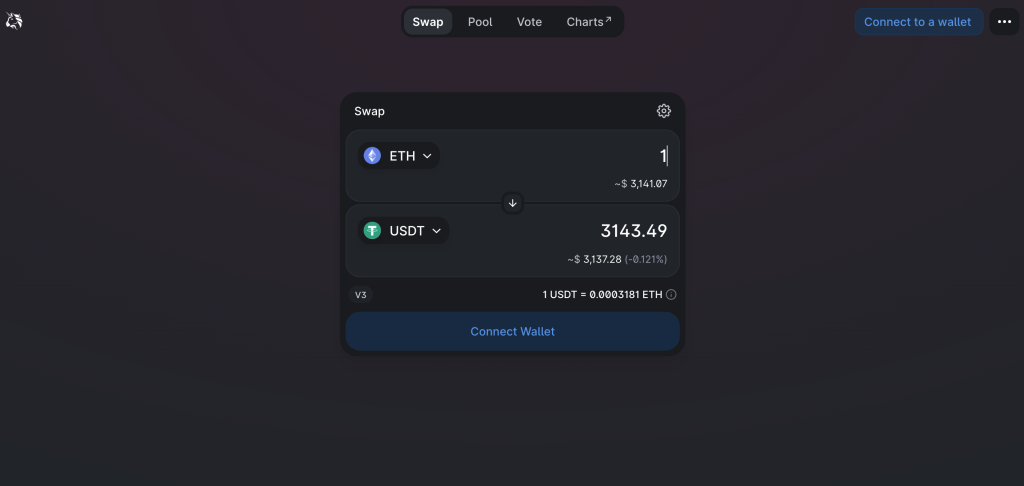The width and height of the screenshot is (1024, 486).
Task: Click the Tether USDT token icon
Action: point(372,231)
